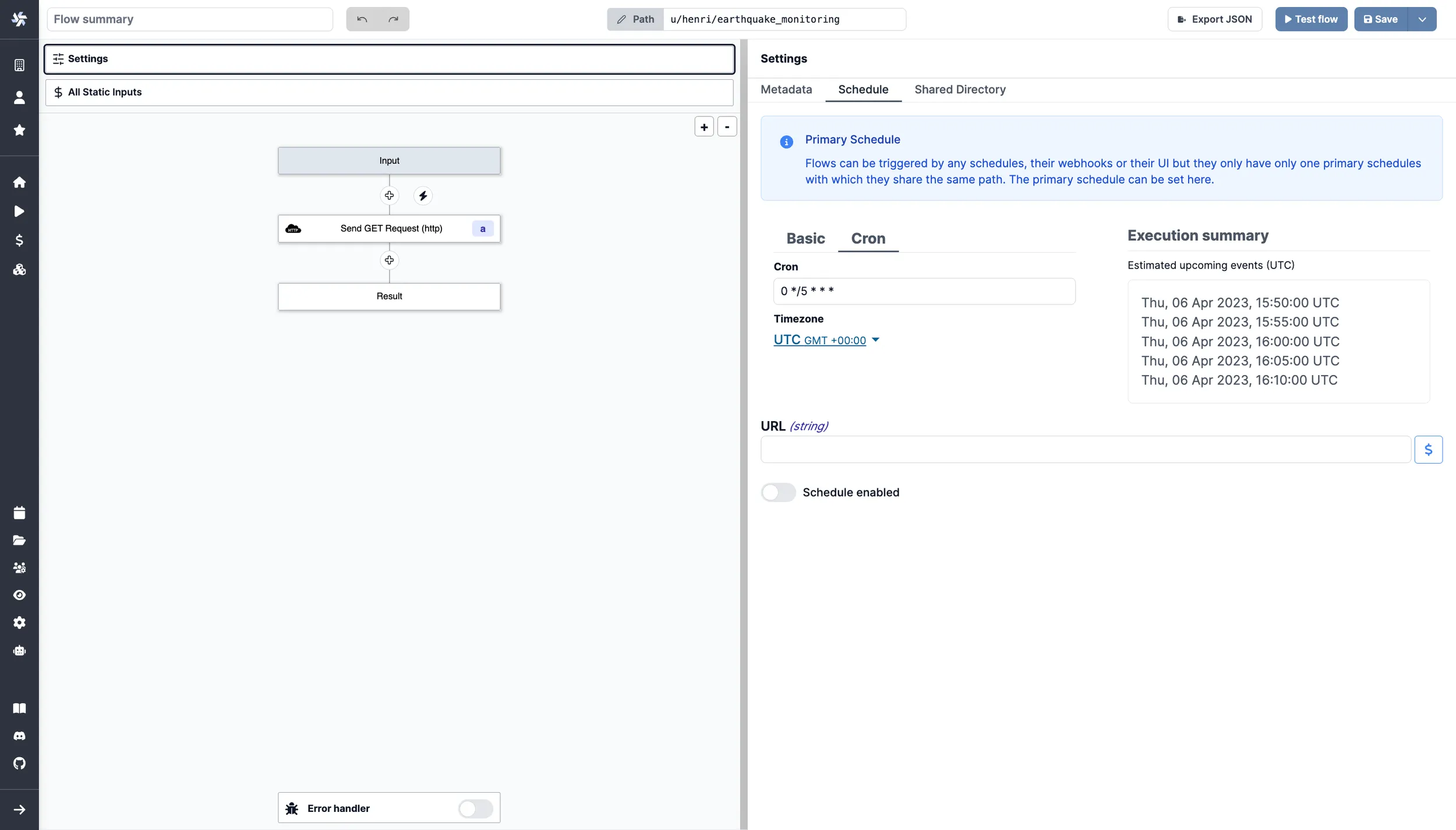Enable the Schedule enabled toggle
The image size is (1456, 830).
point(778,492)
